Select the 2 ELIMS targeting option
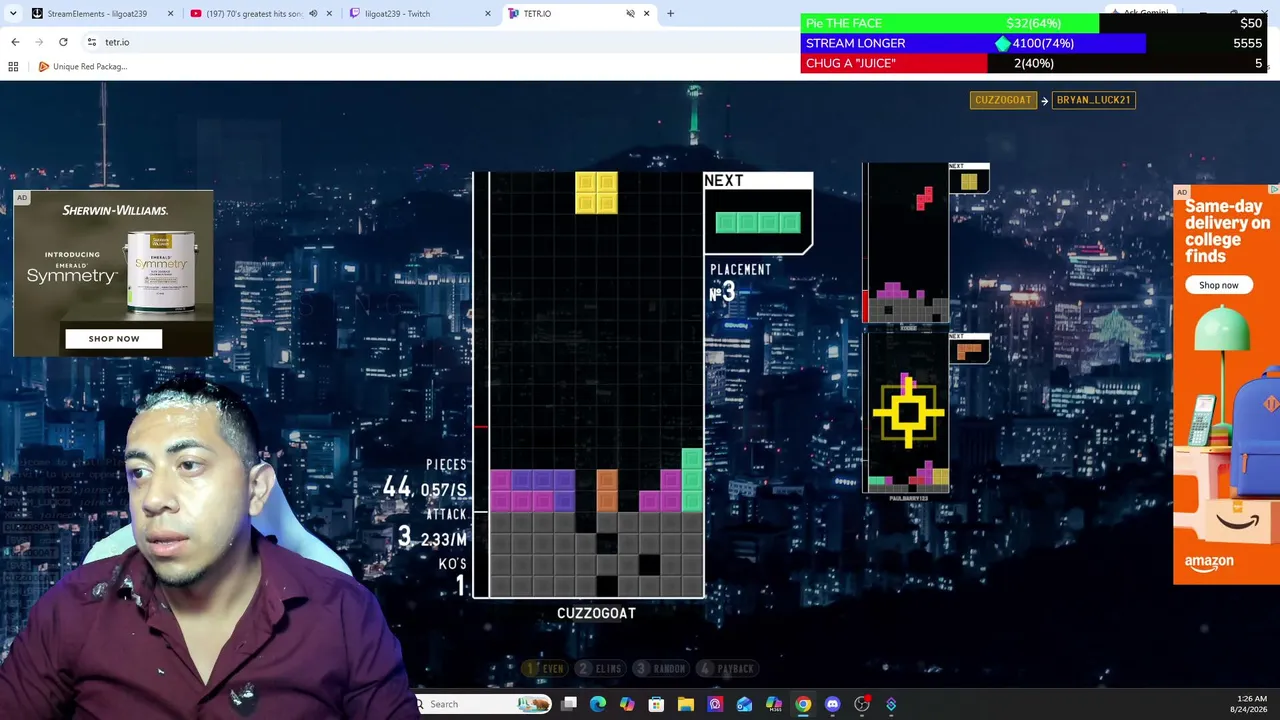Screen dimensions: 1280x720 pyautogui.click(x=600, y=668)
